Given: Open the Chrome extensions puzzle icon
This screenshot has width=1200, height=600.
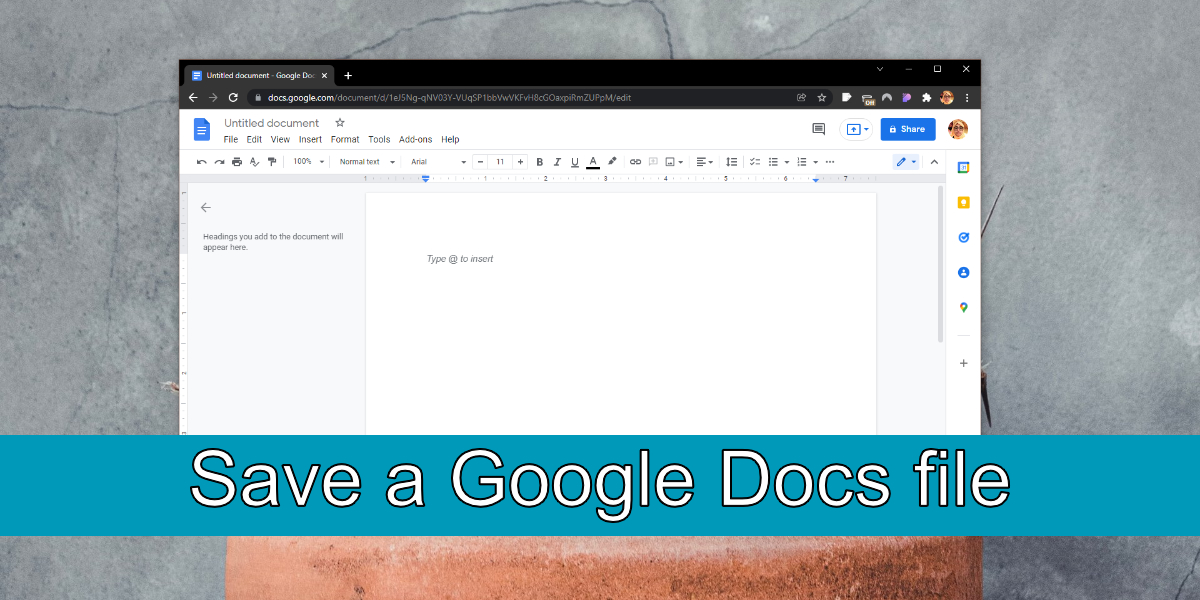Looking at the screenshot, I should click(x=926, y=98).
